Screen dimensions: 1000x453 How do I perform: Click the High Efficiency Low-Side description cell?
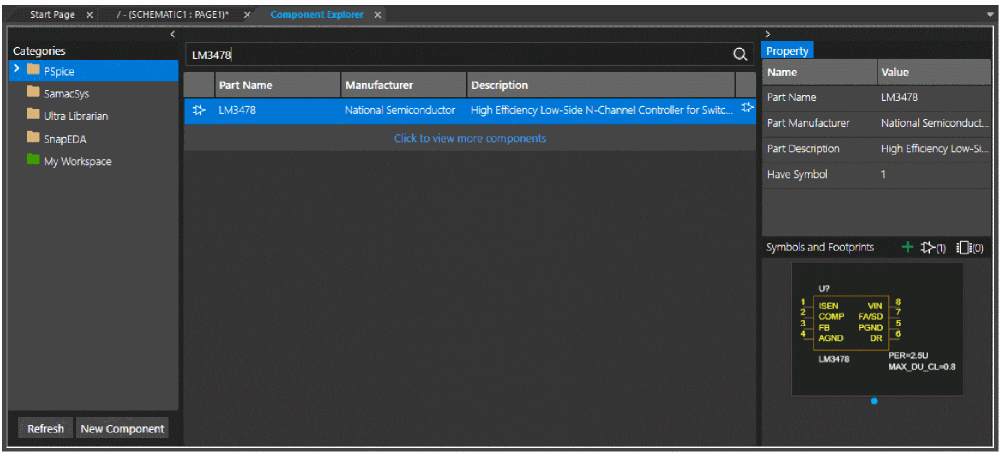tap(601, 110)
